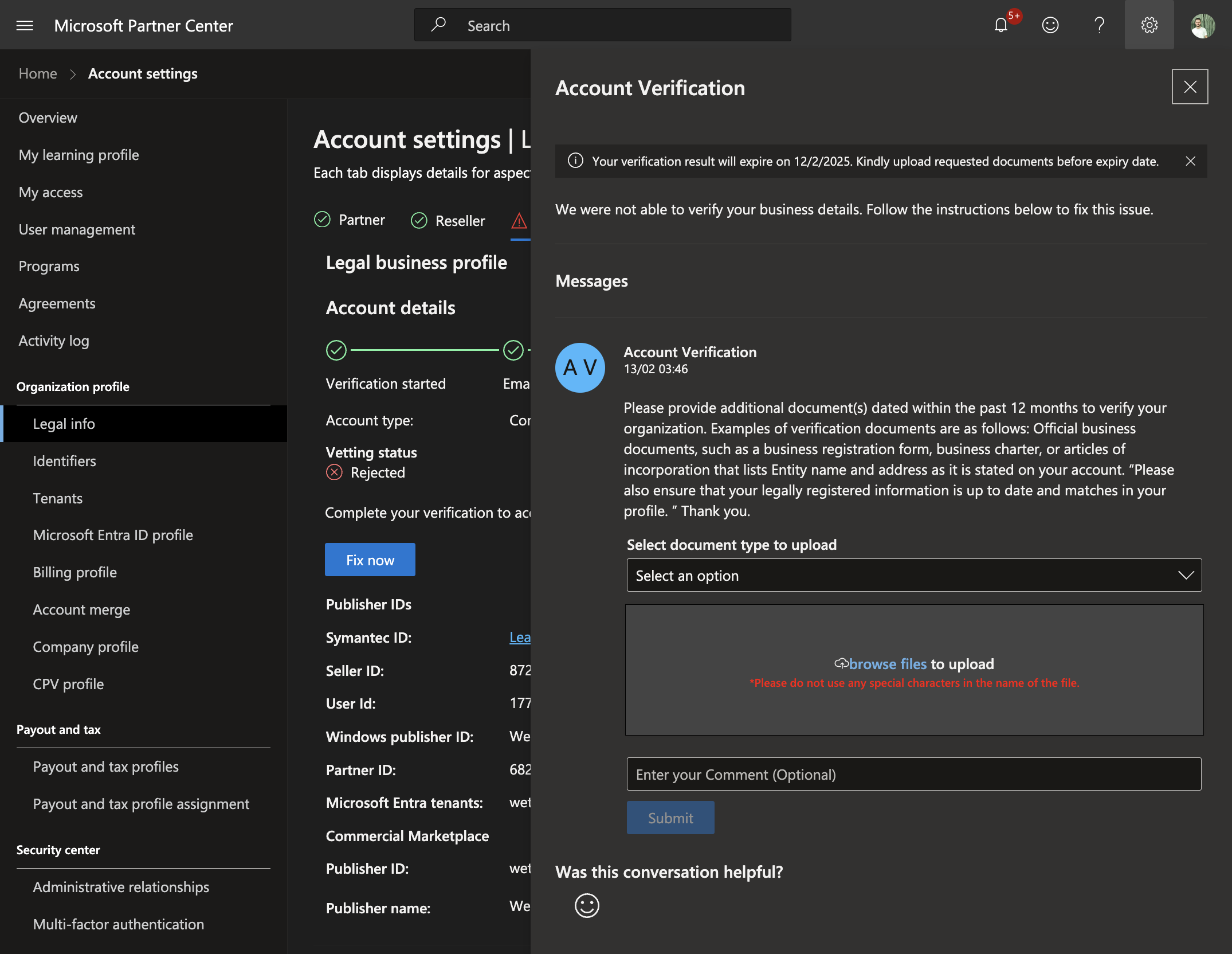
Task: Click the top-bar feedback smiley
Action: tap(1050, 25)
